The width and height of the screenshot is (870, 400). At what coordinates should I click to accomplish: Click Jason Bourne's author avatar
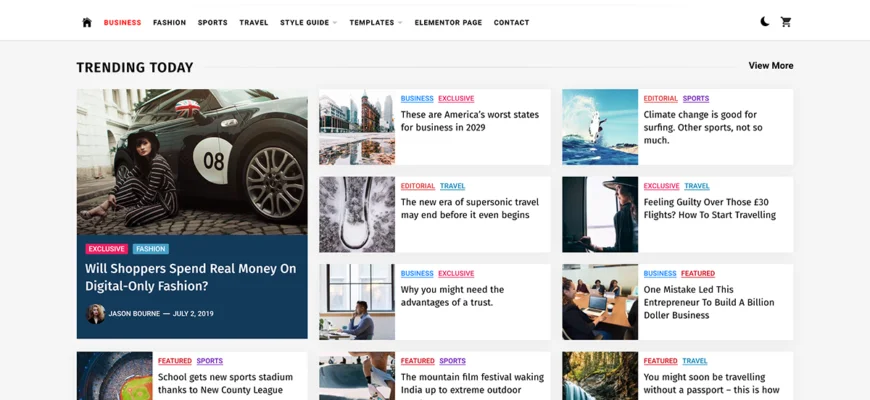(x=96, y=313)
